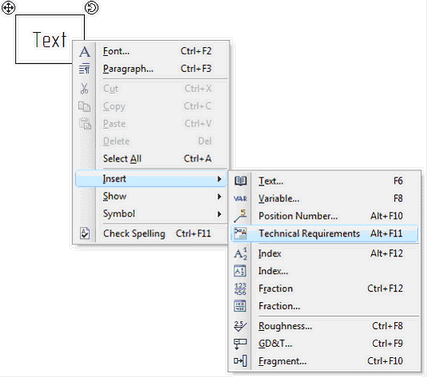Image resolution: width=428 pixels, height=378 pixels.
Task: Click the Check Spelling document icon
Action: (x=85, y=233)
